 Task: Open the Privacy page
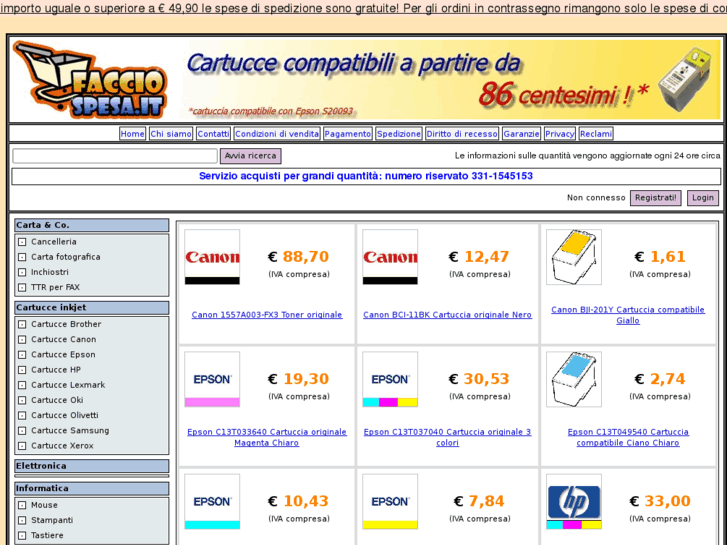pos(560,134)
